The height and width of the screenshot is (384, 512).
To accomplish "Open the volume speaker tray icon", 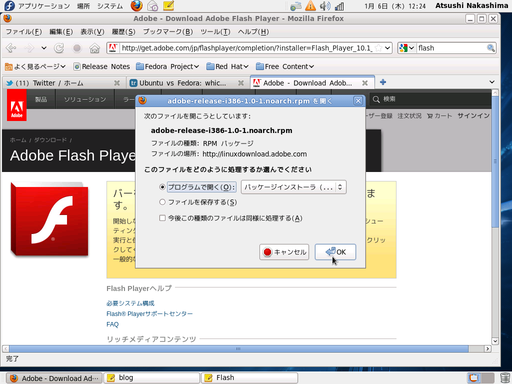I will click(324, 6).
